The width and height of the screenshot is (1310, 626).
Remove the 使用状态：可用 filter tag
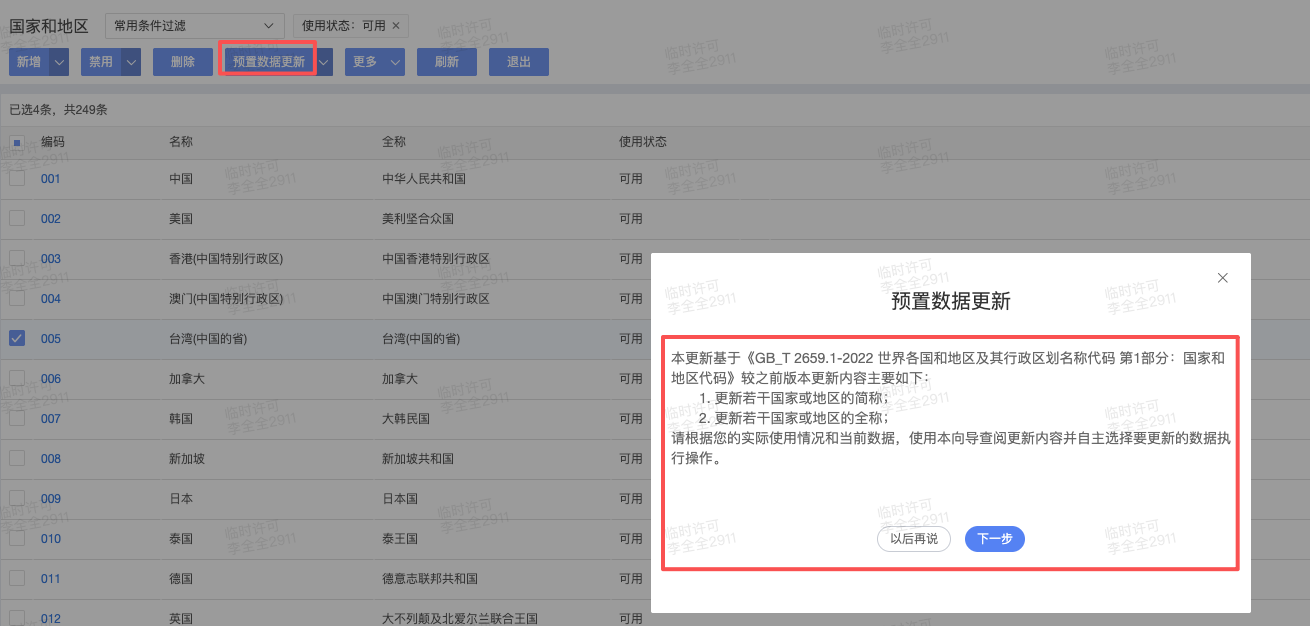395,25
